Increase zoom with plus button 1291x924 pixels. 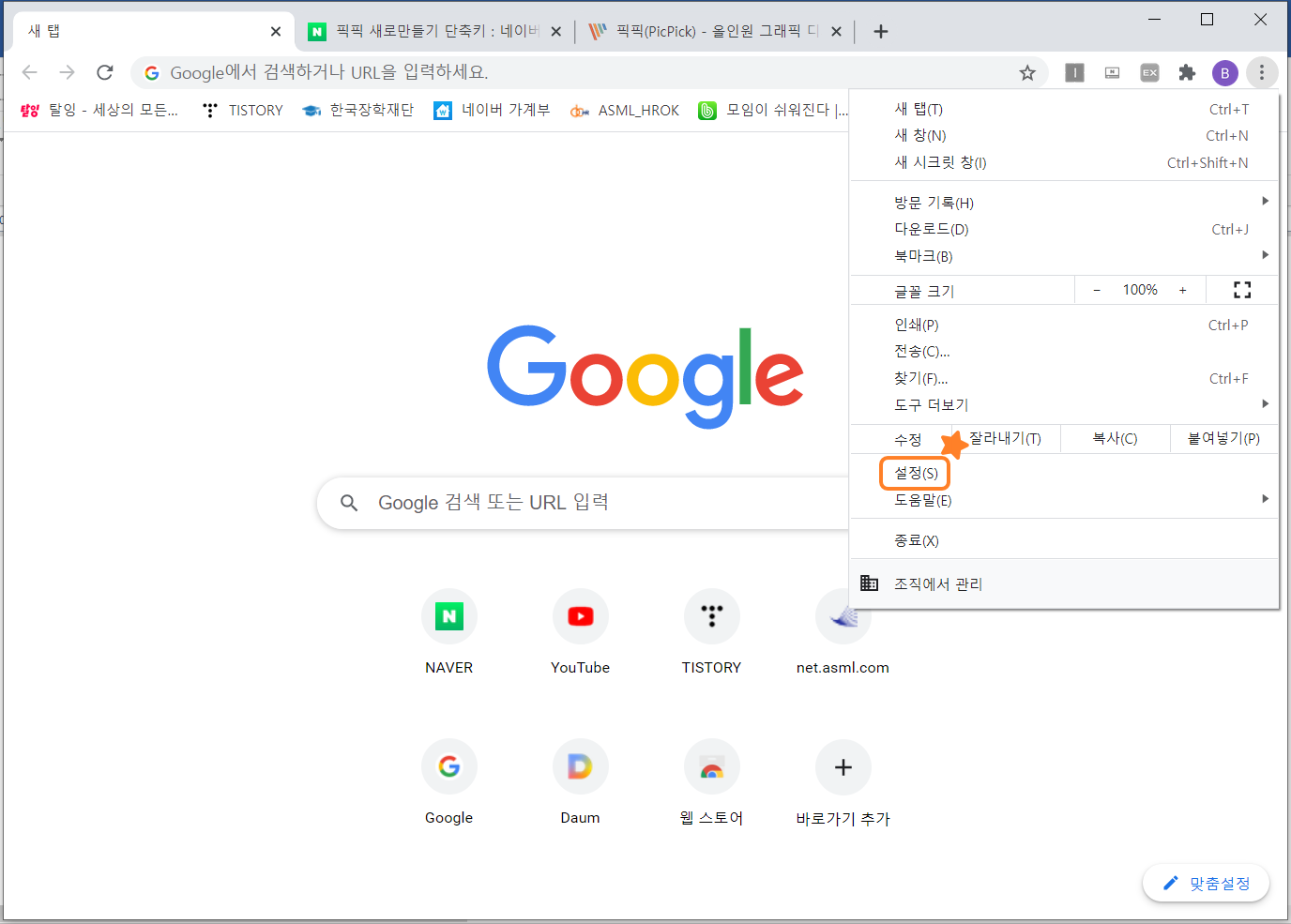pyautogui.click(x=1183, y=290)
